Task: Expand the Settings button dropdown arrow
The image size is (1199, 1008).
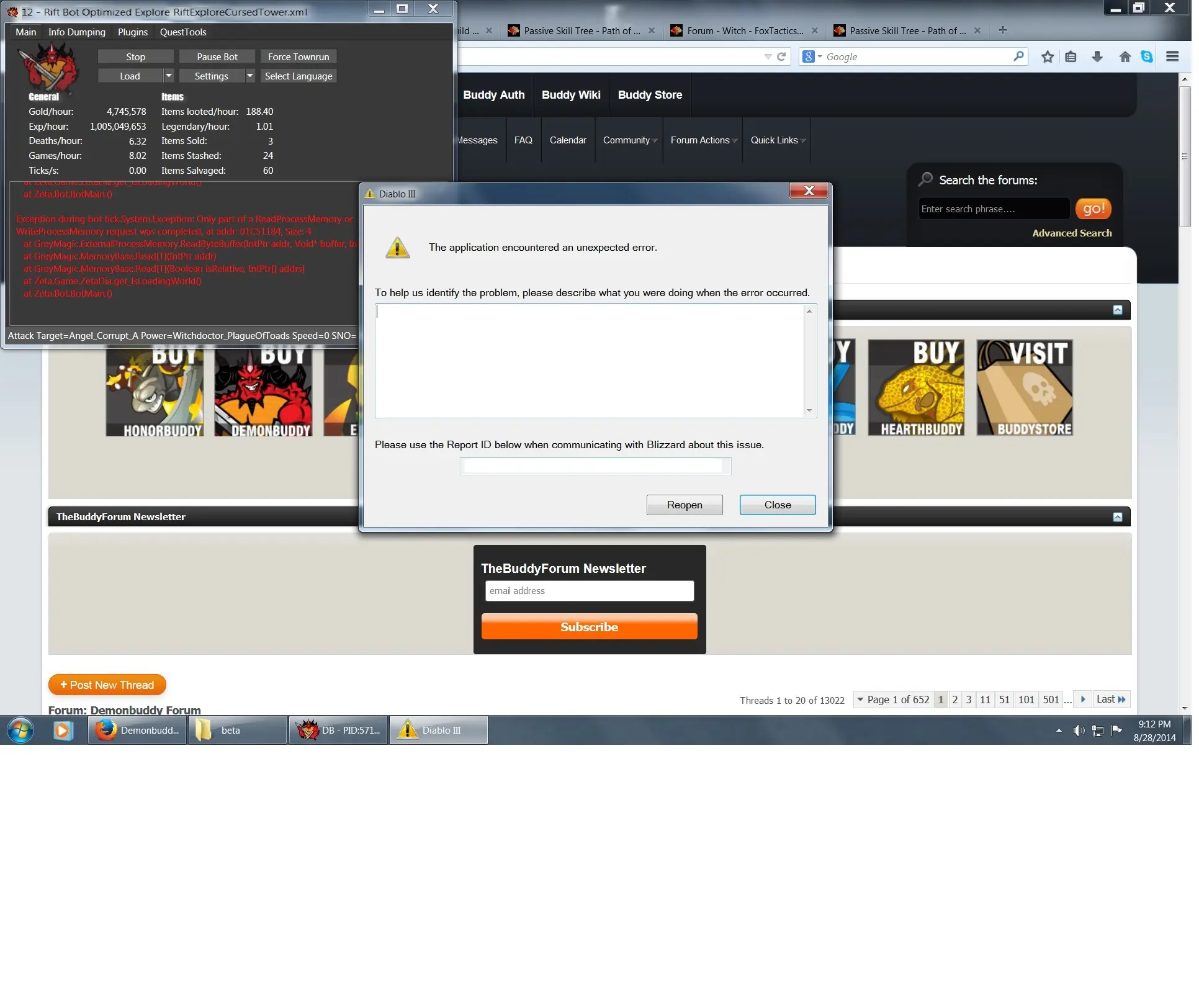Action: click(251, 76)
